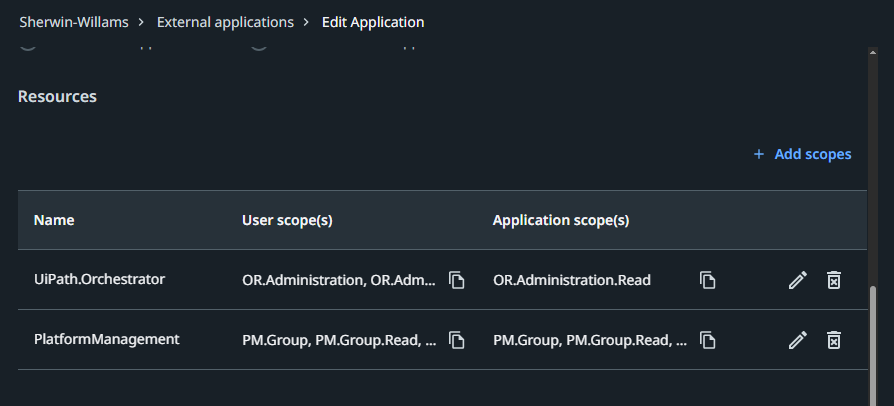Open the pencil editor for PlatformManagement
894x406 pixels.
[797, 340]
